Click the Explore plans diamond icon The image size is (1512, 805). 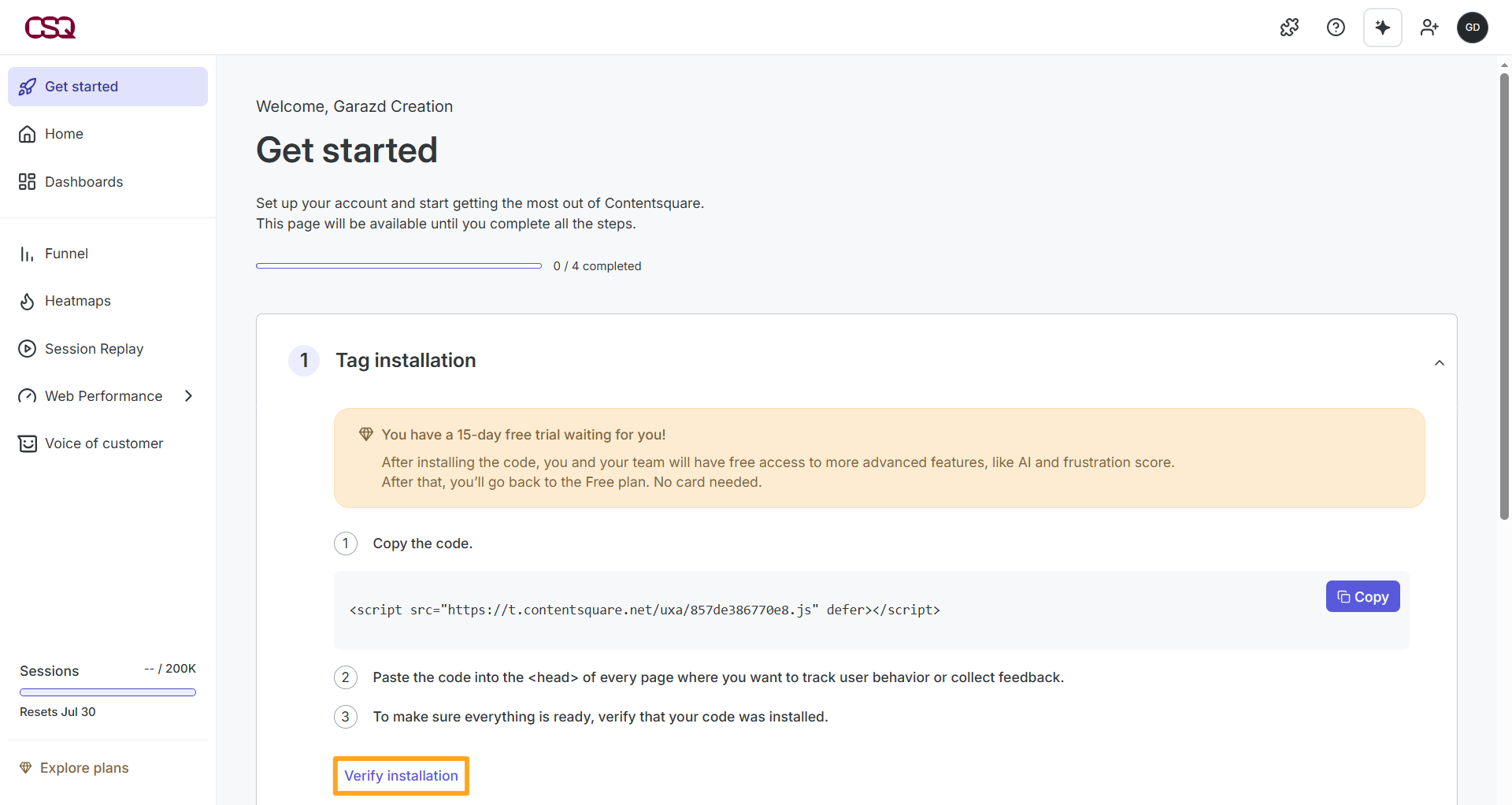tap(26, 768)
